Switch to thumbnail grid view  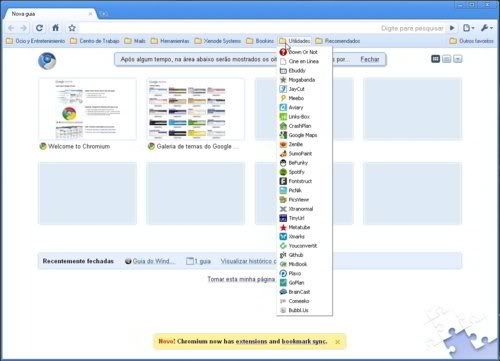(x=435, y=59)
